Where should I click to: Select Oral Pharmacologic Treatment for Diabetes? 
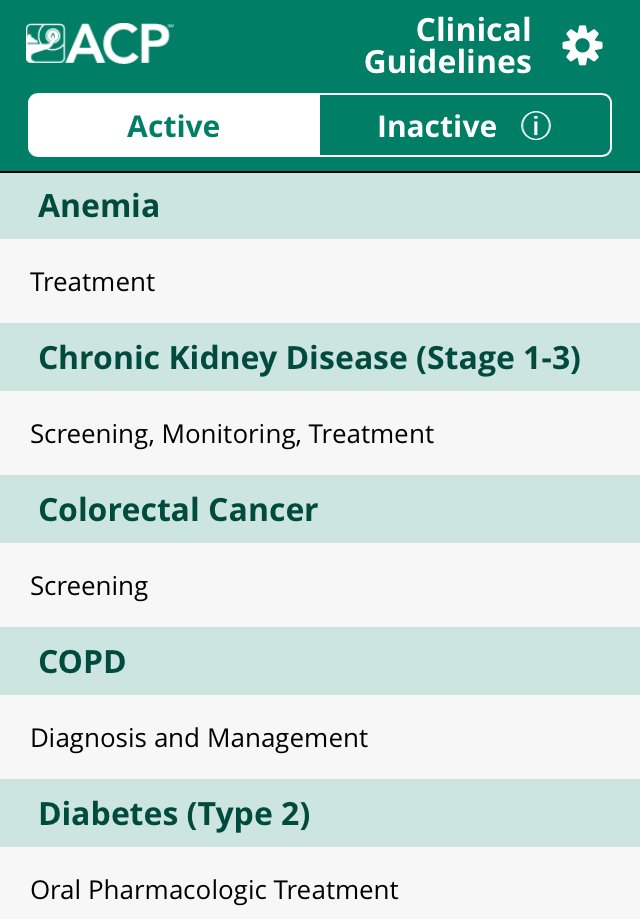[x=213, y=889]
